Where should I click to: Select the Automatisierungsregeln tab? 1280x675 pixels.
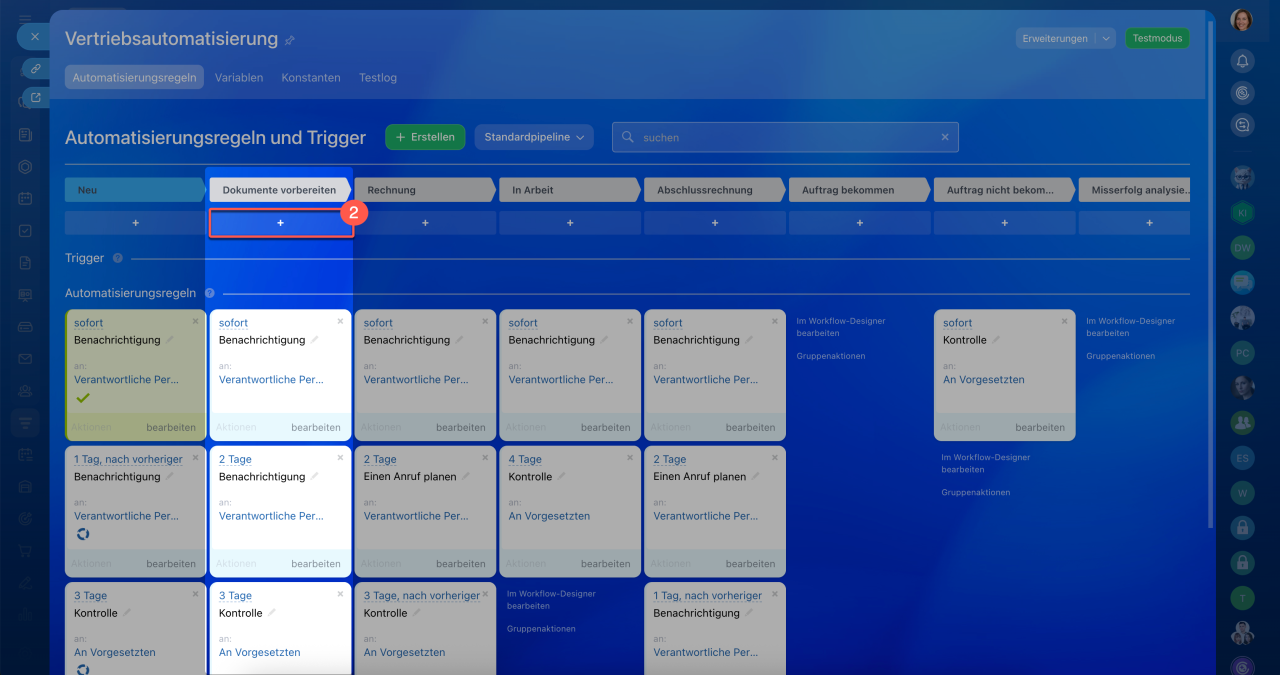tap(134, 77)
